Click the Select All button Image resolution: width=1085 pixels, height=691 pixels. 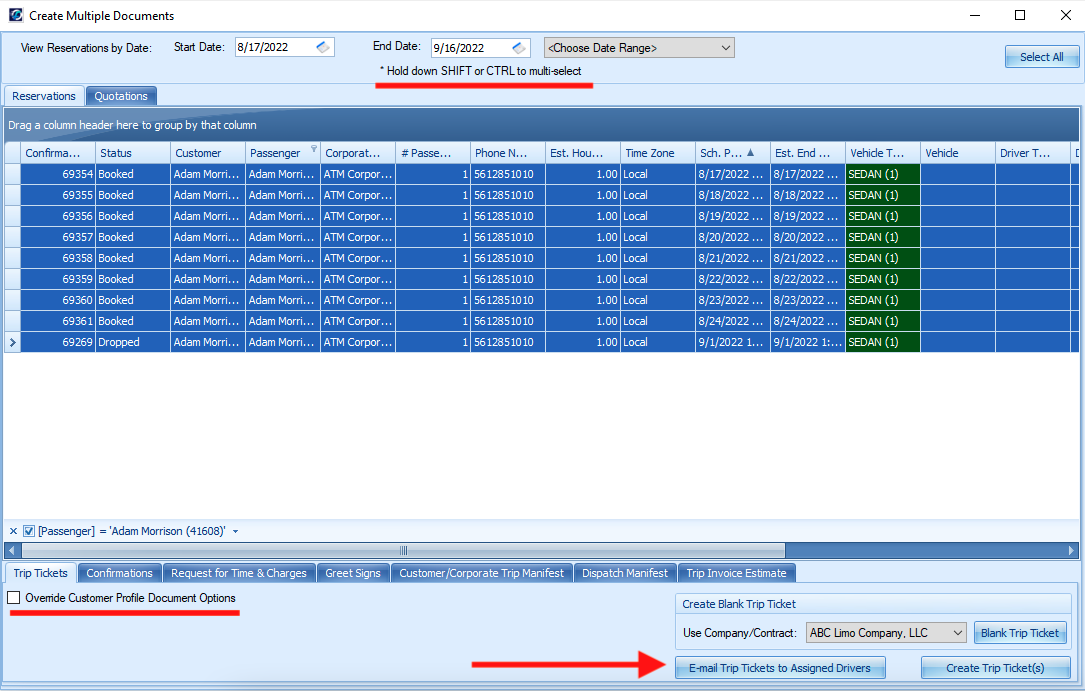pos(1041,57)
